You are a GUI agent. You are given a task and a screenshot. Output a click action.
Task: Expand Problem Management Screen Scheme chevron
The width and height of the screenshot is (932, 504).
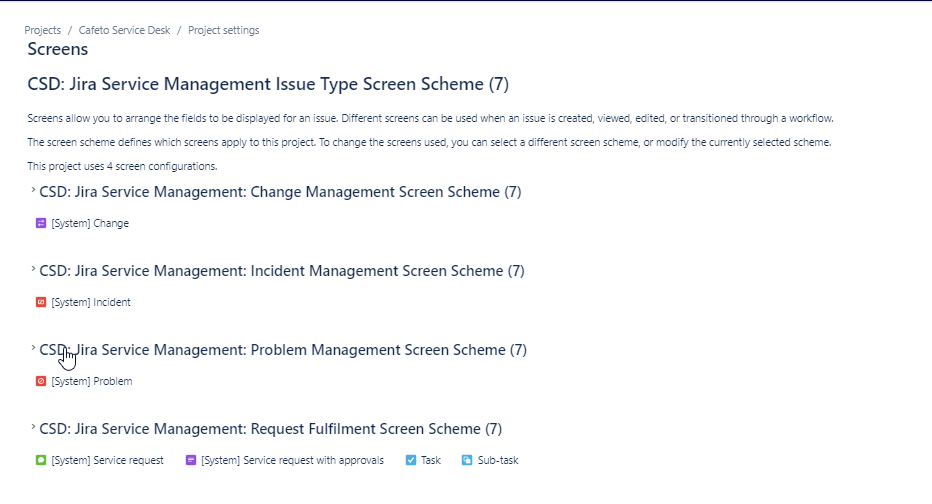(x=33, y=348)
